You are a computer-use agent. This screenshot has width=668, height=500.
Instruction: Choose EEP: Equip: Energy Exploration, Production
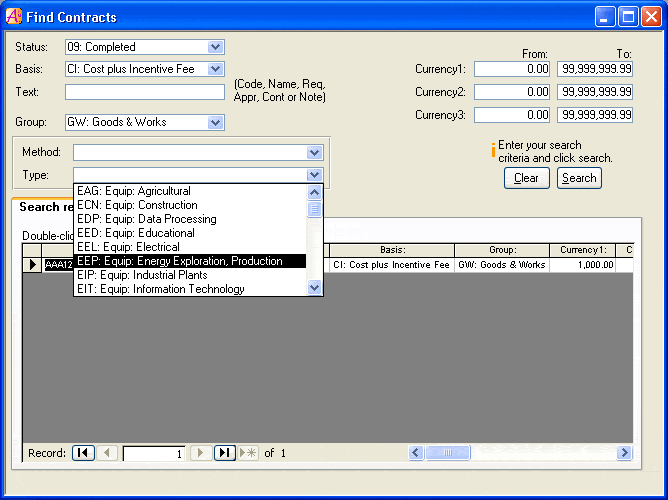tap(190, 261)
